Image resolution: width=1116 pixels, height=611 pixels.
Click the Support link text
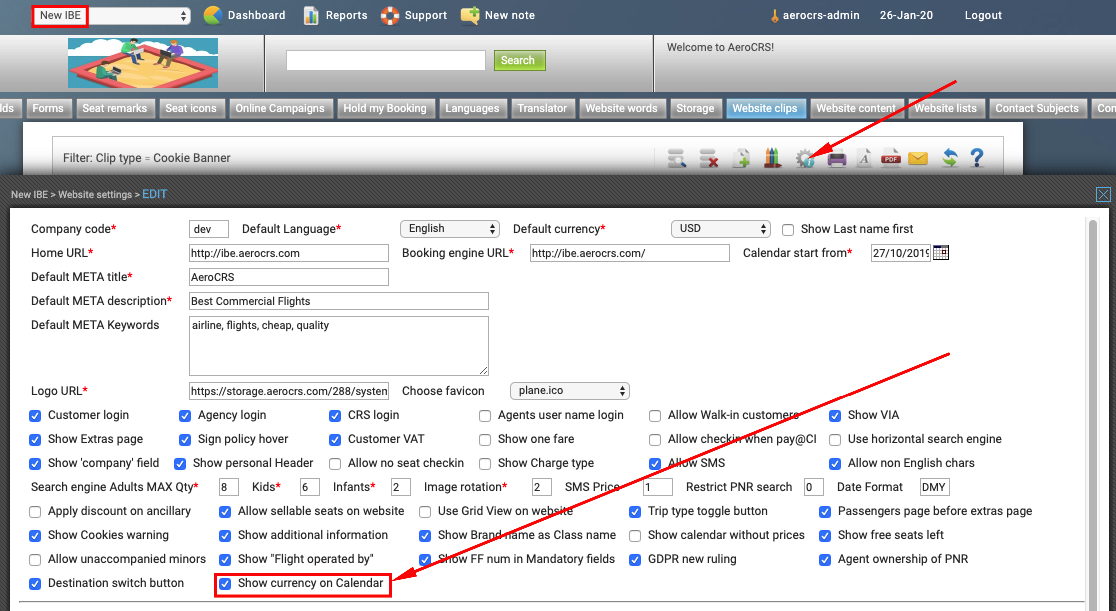pos(426,15)
